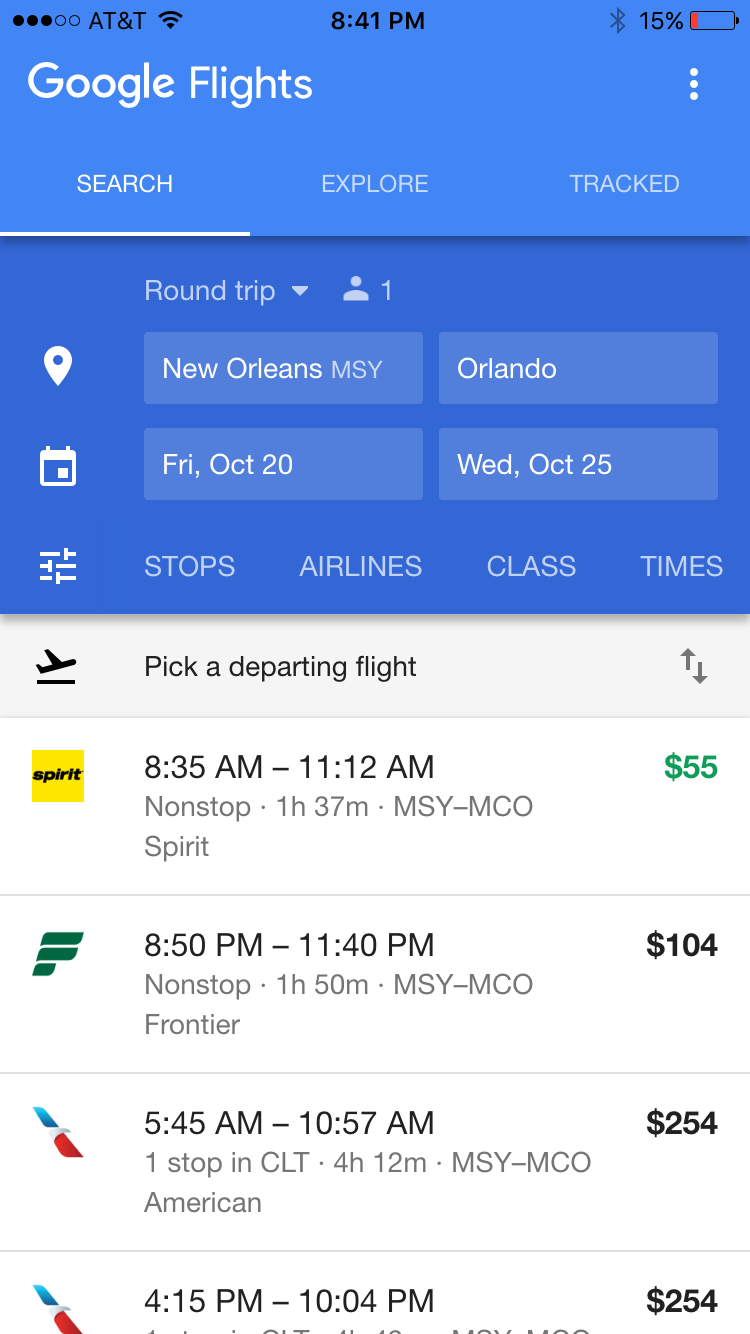Open the three-dot overflow menu
The width and height of the screenshot is (750, 1334).
click(694, 84)
